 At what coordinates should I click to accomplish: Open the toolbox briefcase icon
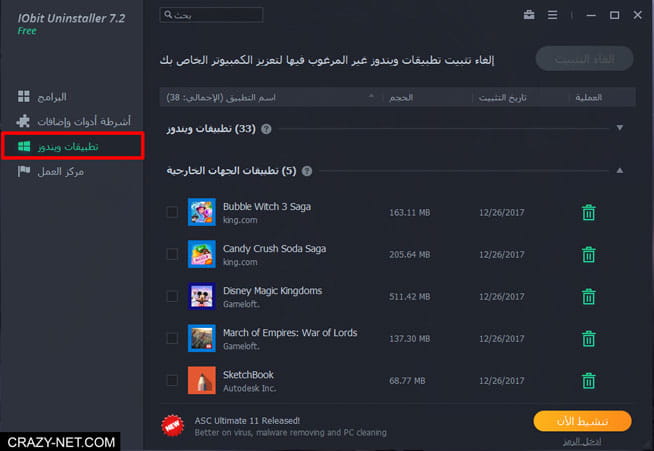529,15
